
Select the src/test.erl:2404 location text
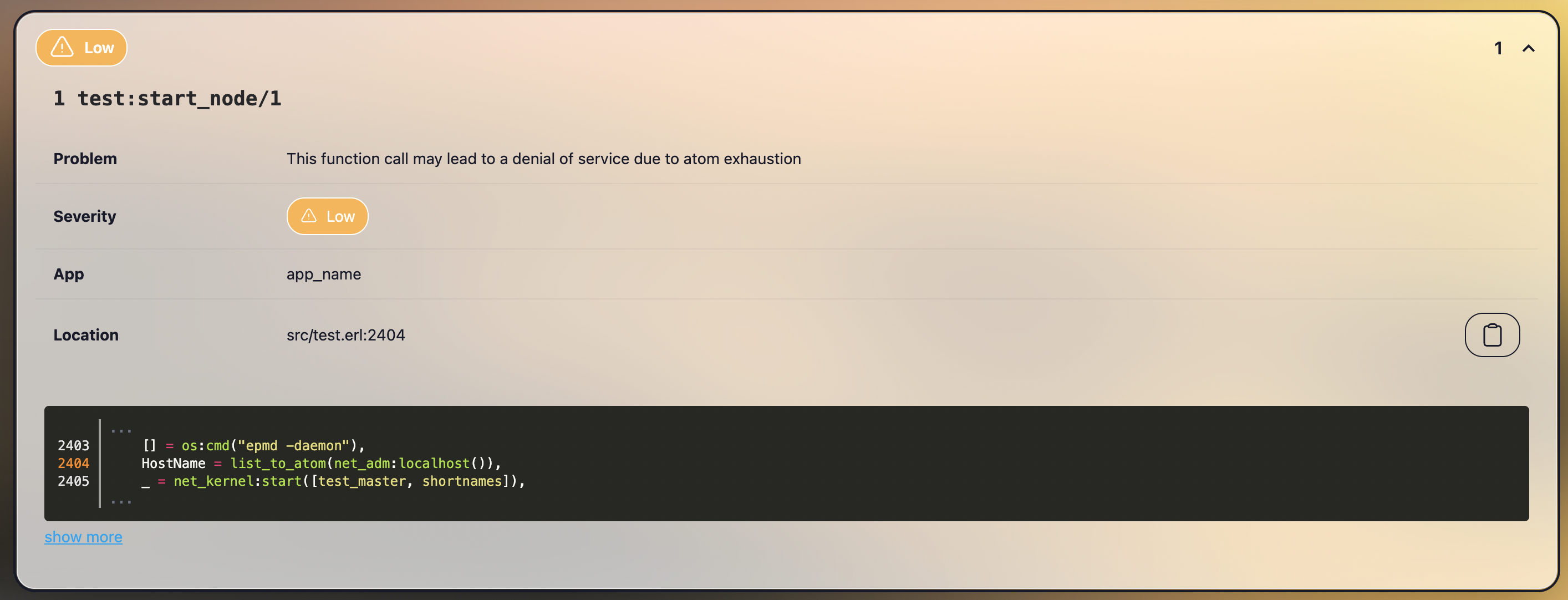point(345,335)
